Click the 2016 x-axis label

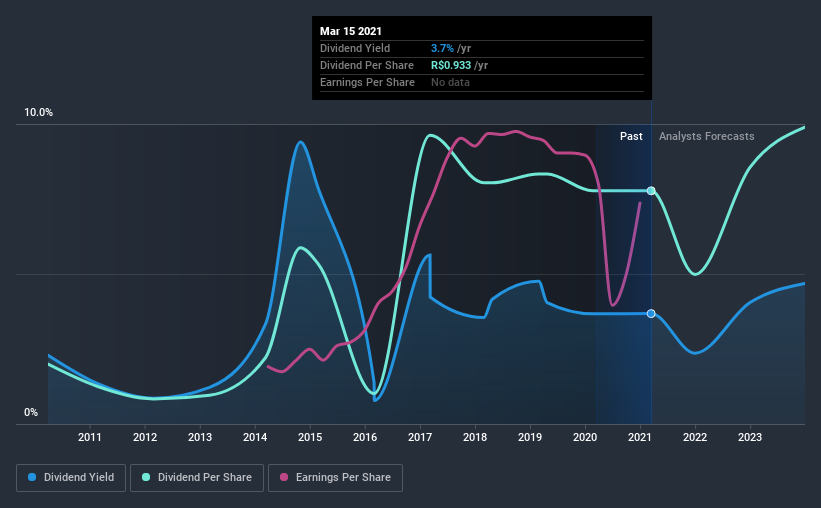[365, 437]
